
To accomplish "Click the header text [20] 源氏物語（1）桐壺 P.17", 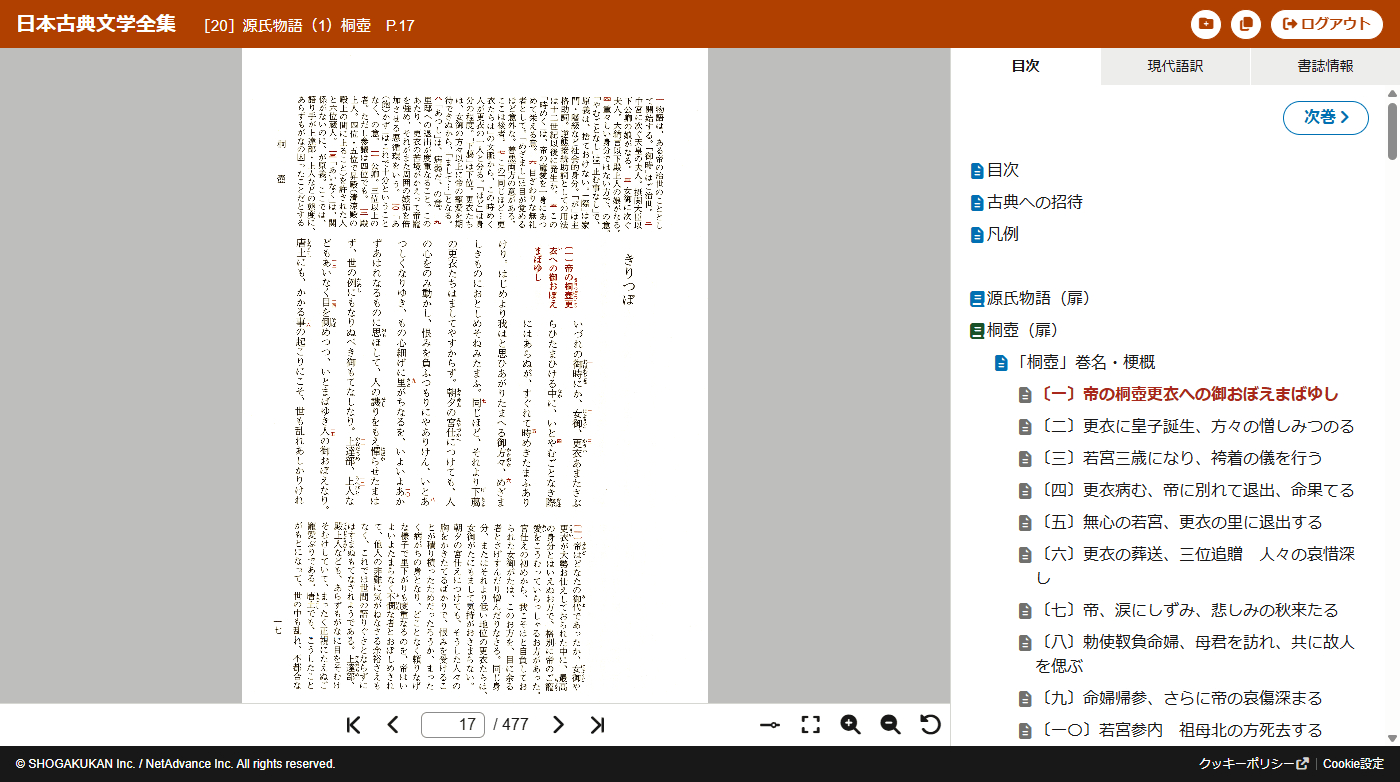I will pos(309,25).
